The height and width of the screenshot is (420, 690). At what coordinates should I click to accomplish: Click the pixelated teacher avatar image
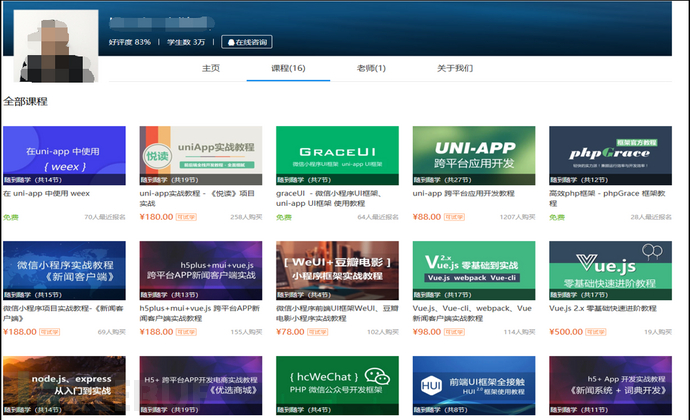(55, 46)
